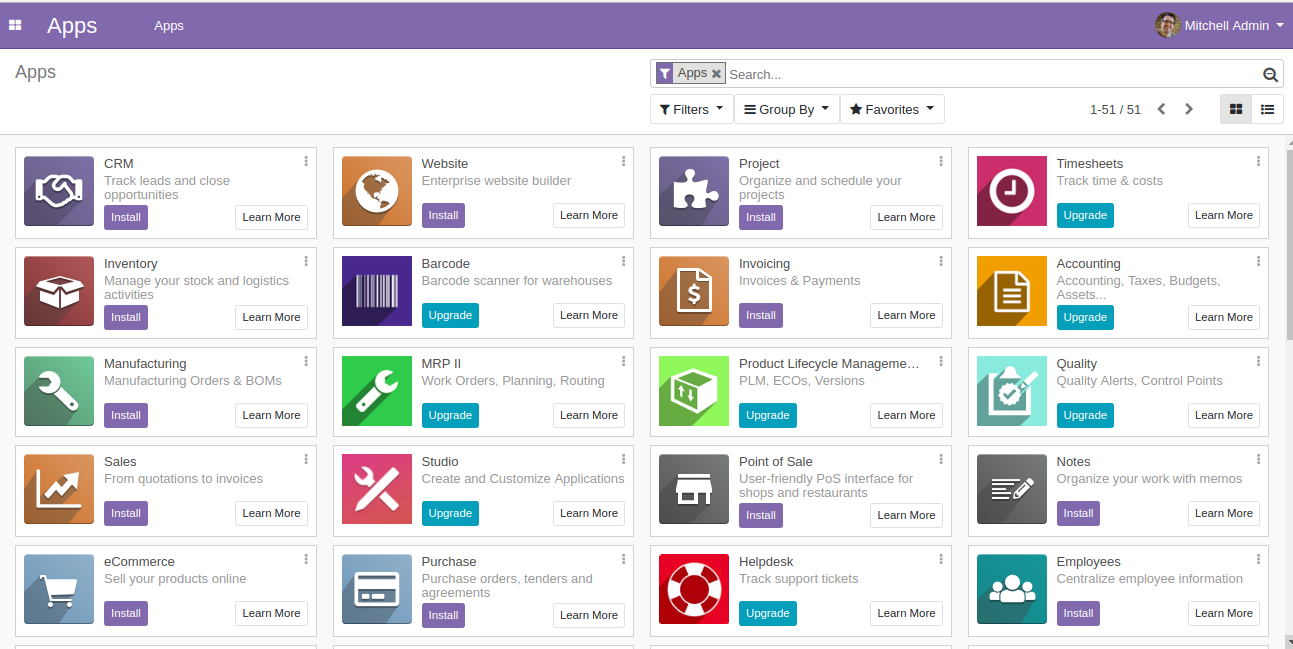The image size is (1293, 649).
Task: Expand the Filters dropdown
Action: click(x=691, y=109)
